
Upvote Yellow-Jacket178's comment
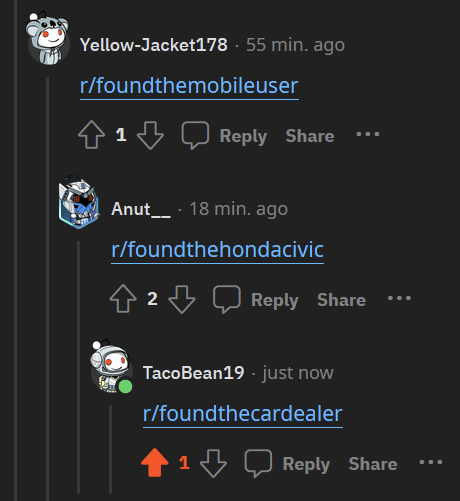tap(91, 135)
